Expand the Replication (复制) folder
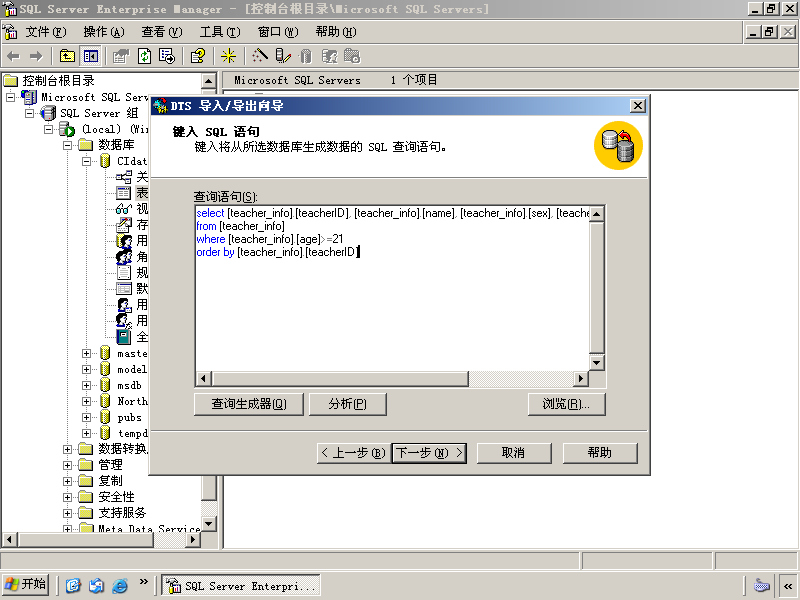 [x=67, y=481]
